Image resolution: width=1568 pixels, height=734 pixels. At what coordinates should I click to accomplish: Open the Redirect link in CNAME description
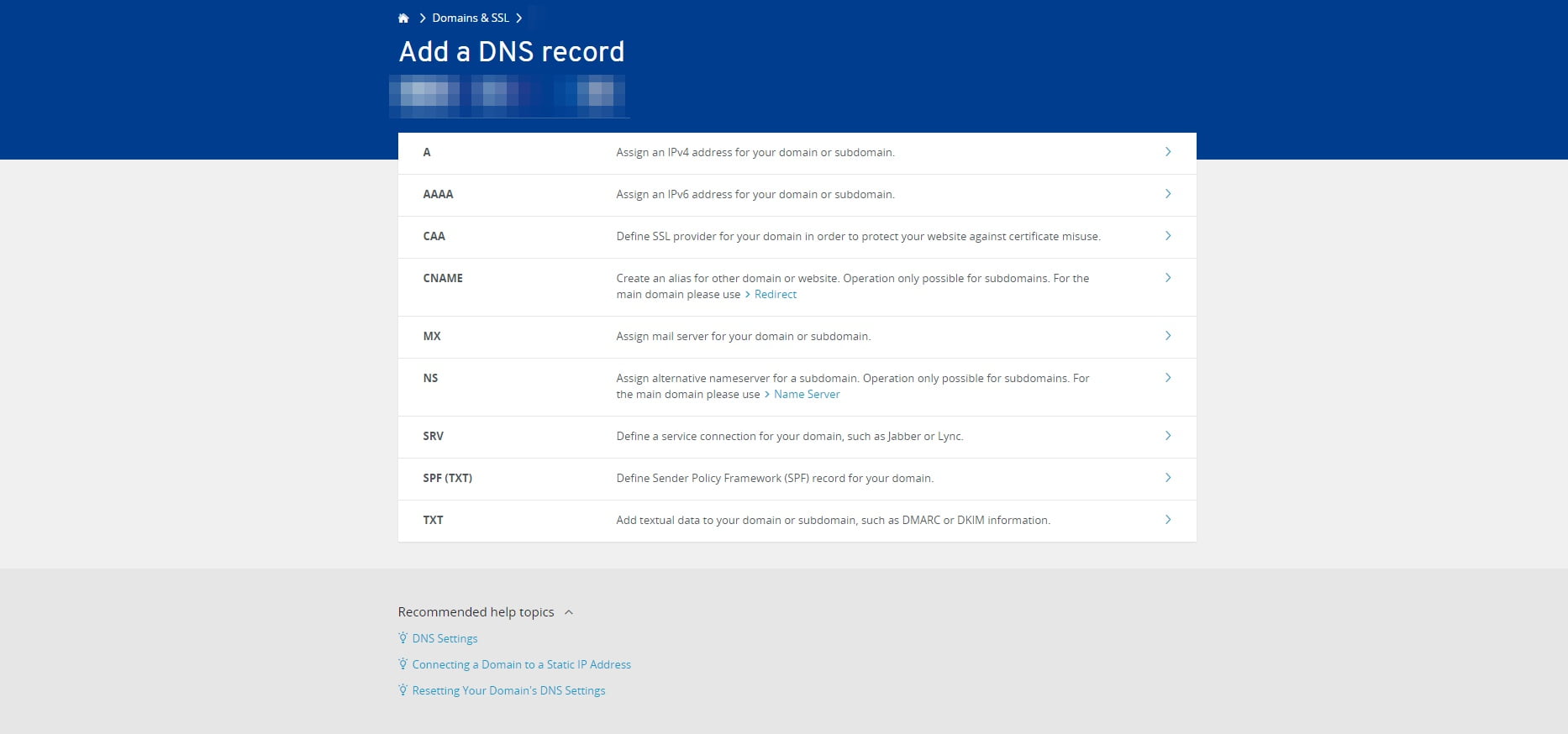775,295
